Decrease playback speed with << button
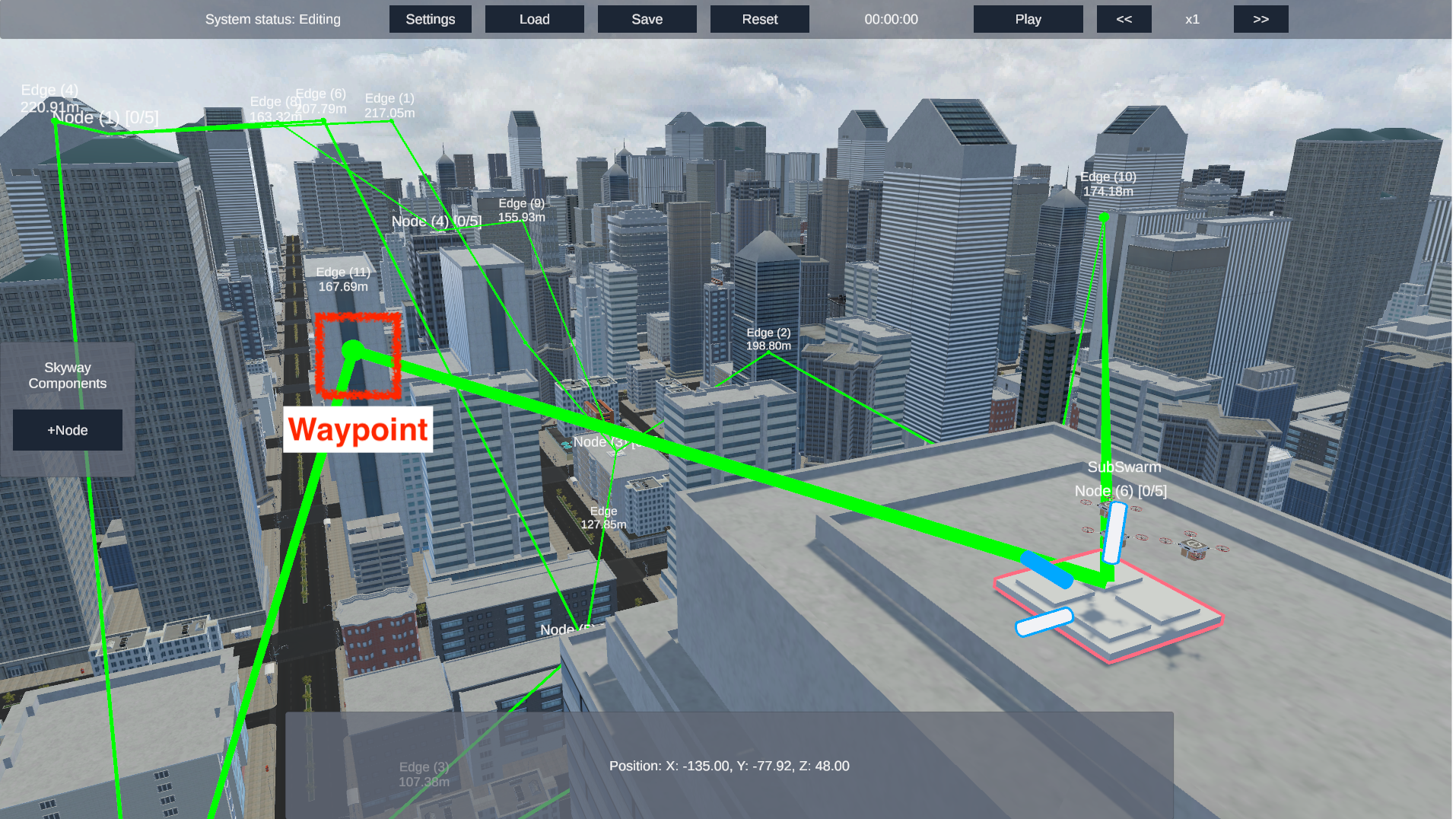 click(1124, 19)
